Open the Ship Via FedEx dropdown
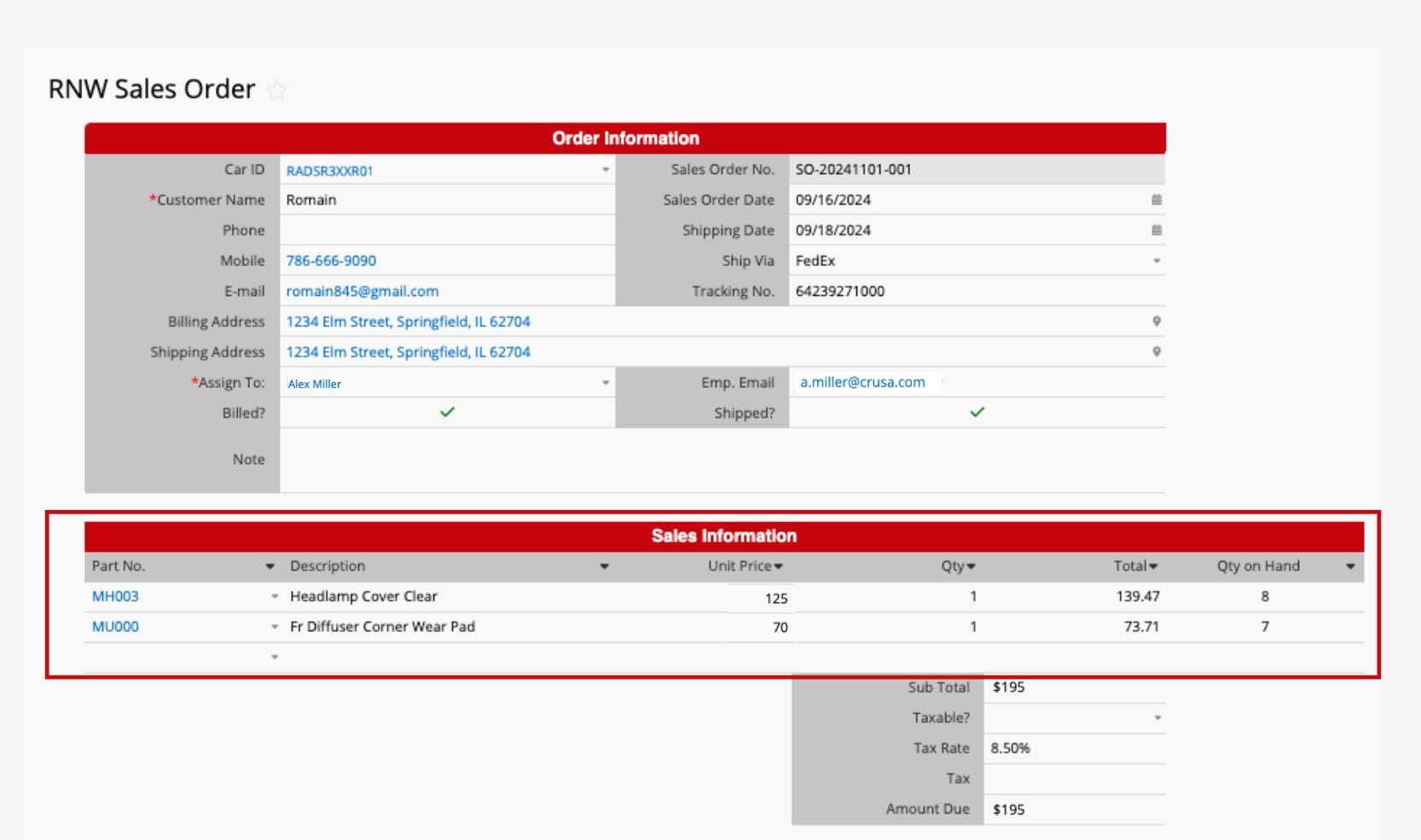Image resolution: width=1421 pixels, height=840 pixels. point(1156,261)
